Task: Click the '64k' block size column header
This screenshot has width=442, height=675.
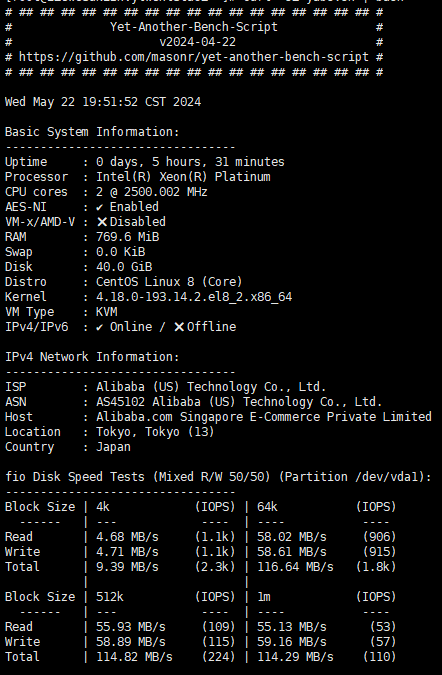Action: point(267,507)
